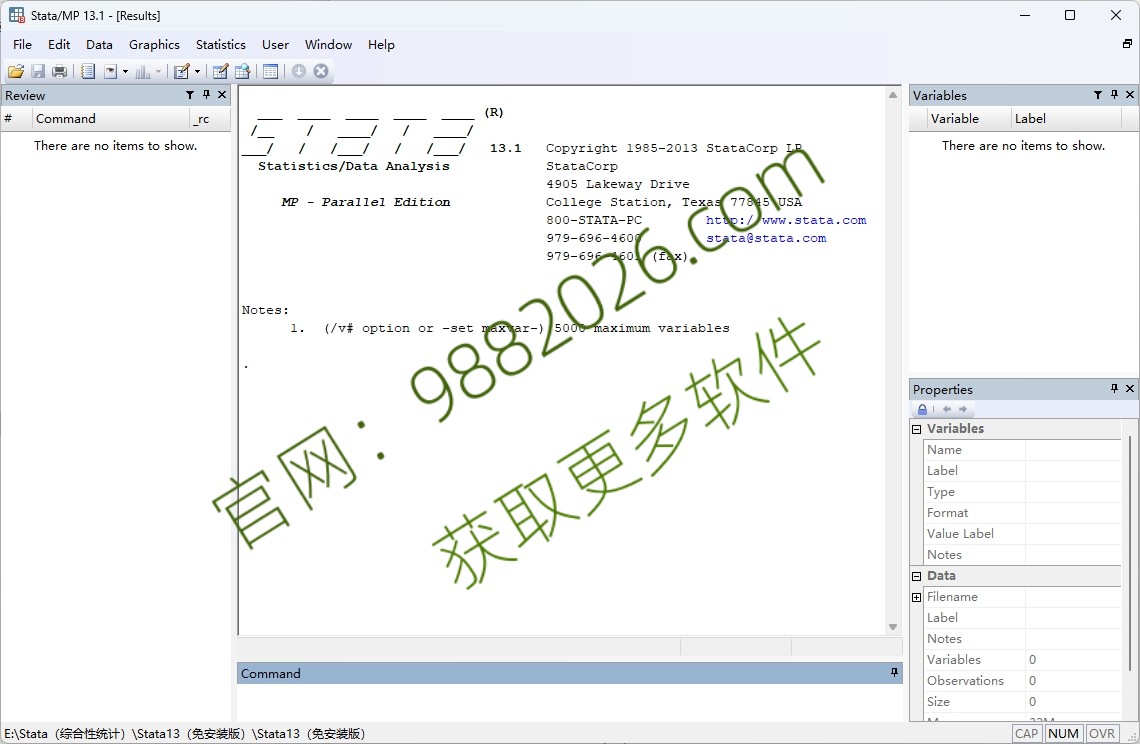Click the Review panel filter icon

[190, 95]
